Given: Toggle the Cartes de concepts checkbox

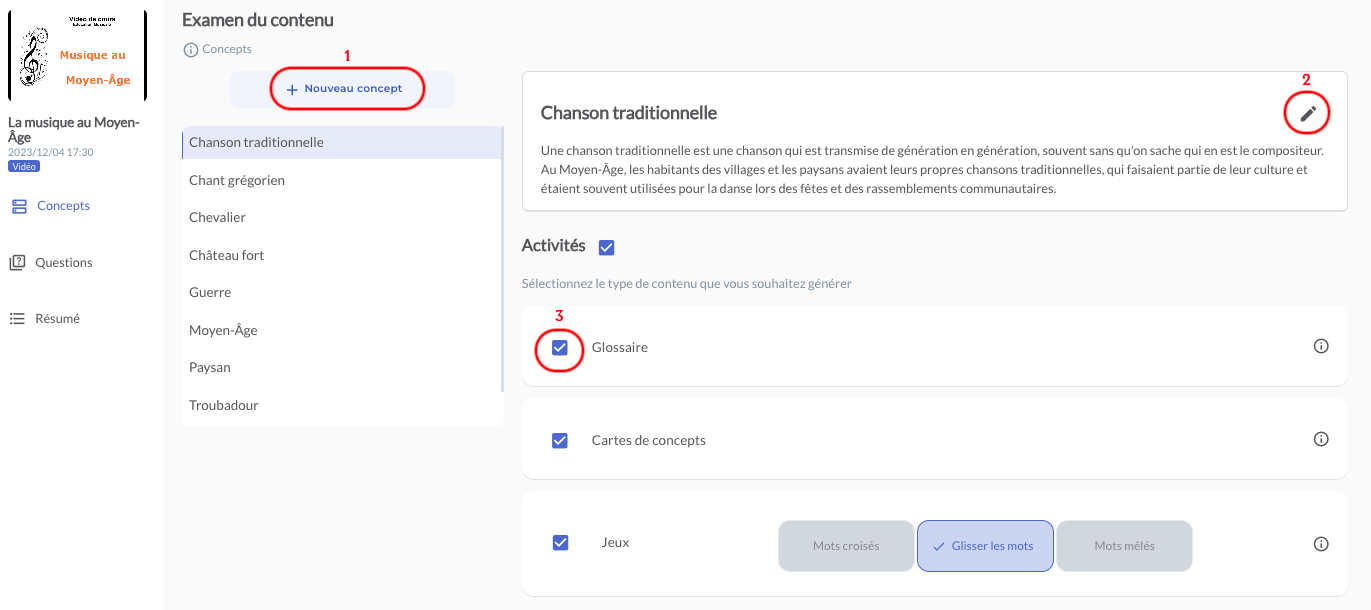Looking at the screenshot, I should click(x=560, y=441).
